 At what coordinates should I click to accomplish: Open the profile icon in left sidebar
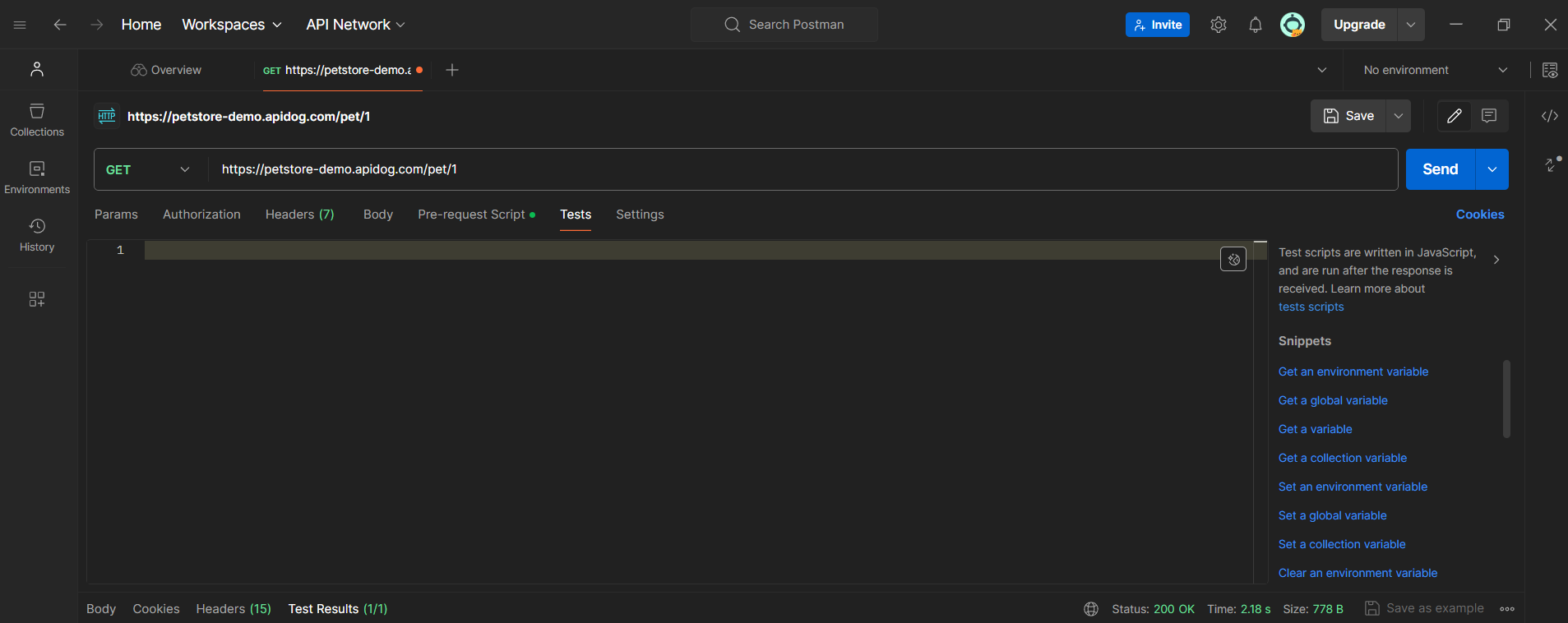(x=37, y=69)
